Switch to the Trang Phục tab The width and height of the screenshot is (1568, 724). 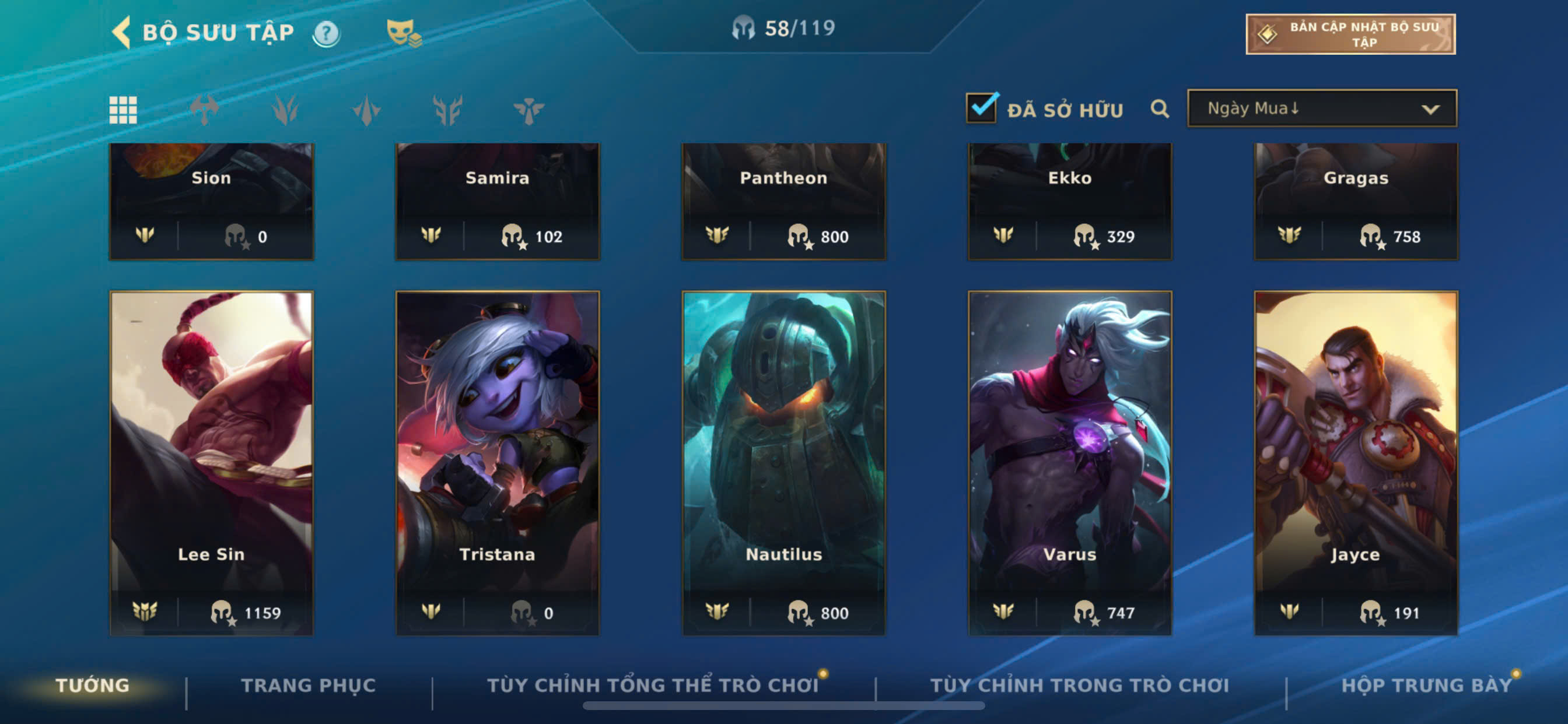[x=308, y=685]
